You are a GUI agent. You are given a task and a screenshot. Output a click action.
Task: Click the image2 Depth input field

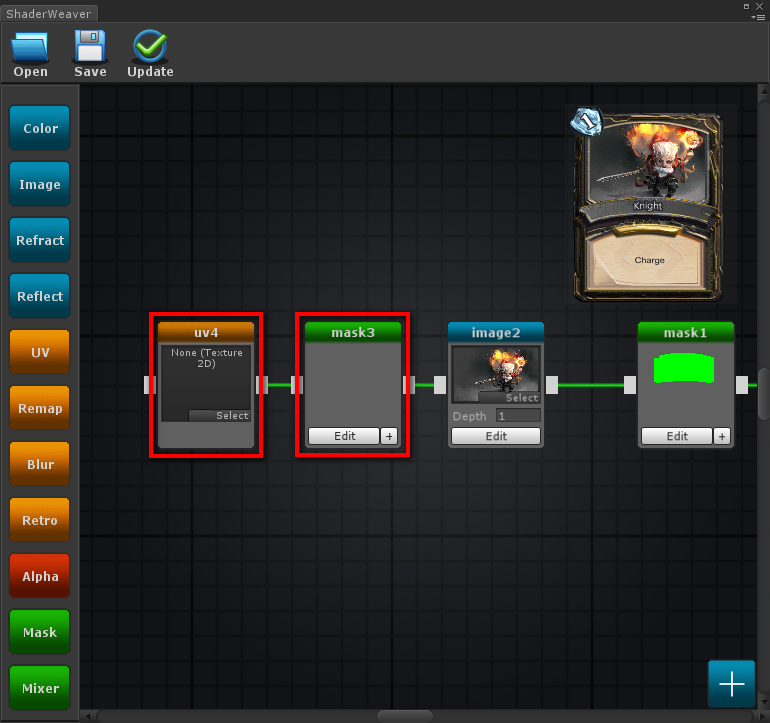(518, 416)
